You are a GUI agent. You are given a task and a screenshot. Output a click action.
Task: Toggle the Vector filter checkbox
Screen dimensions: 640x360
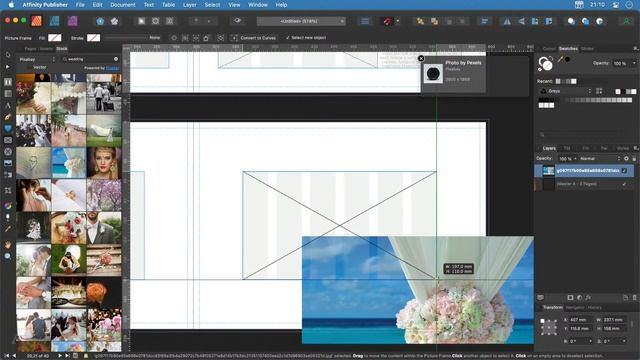[29, 67]
